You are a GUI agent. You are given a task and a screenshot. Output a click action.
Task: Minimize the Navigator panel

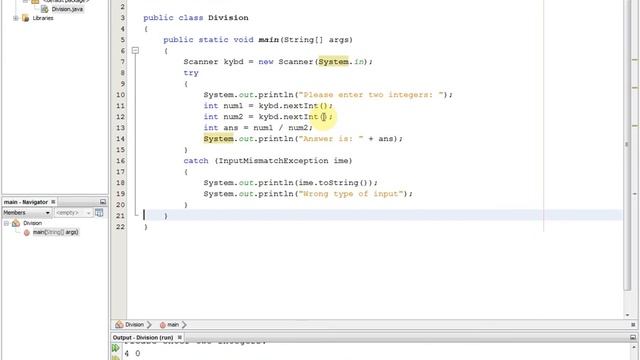pos(102,202)
